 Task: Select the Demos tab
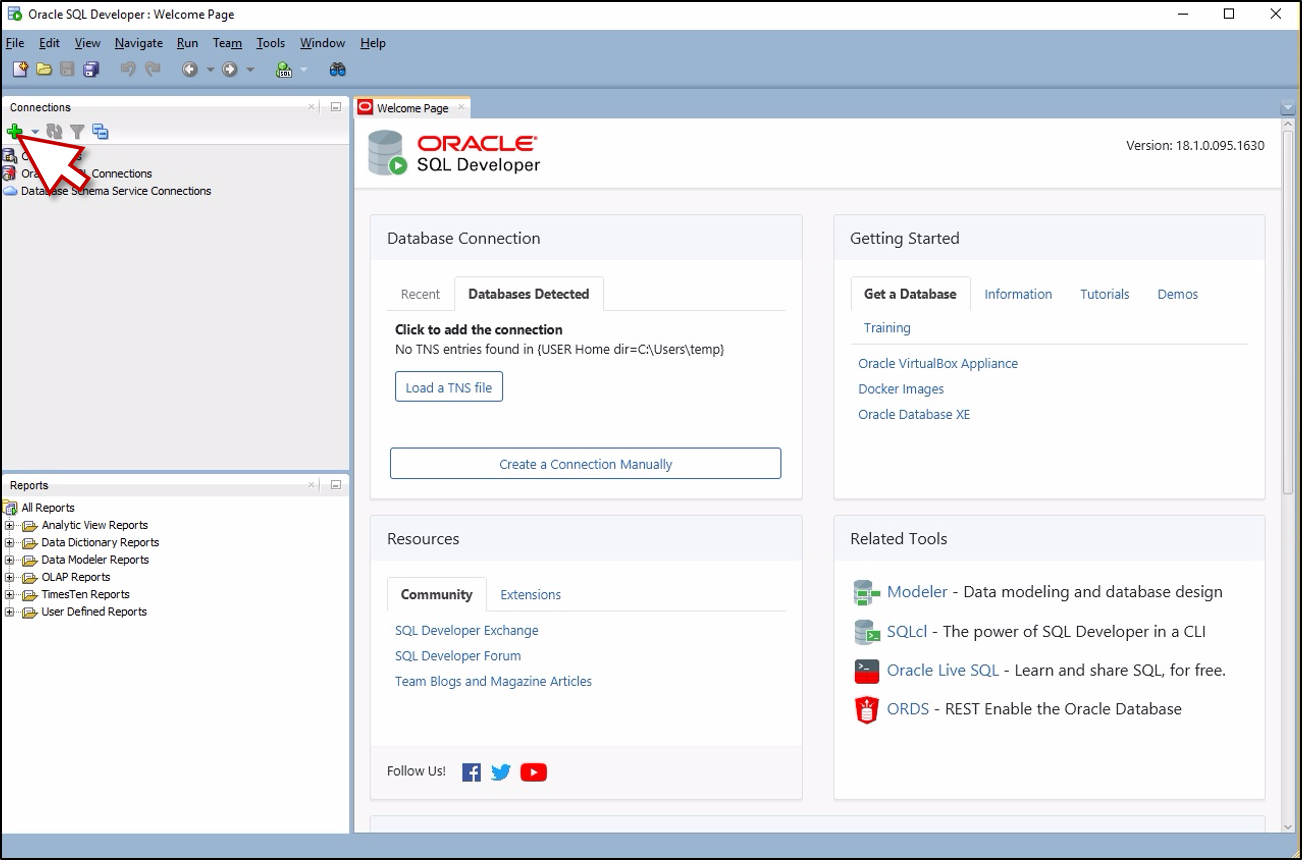1178,294
